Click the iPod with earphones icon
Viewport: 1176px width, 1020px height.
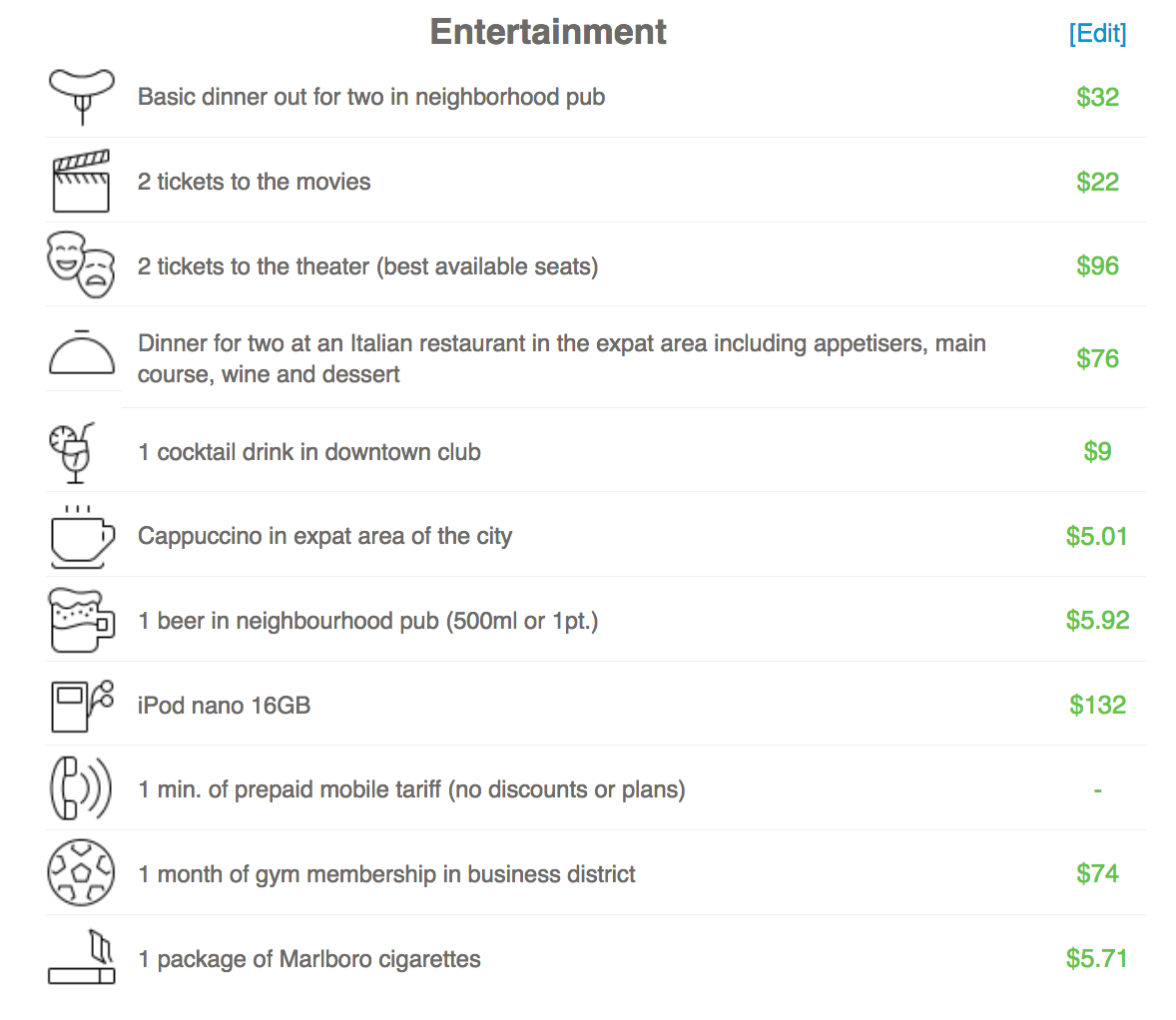[81, 705]
